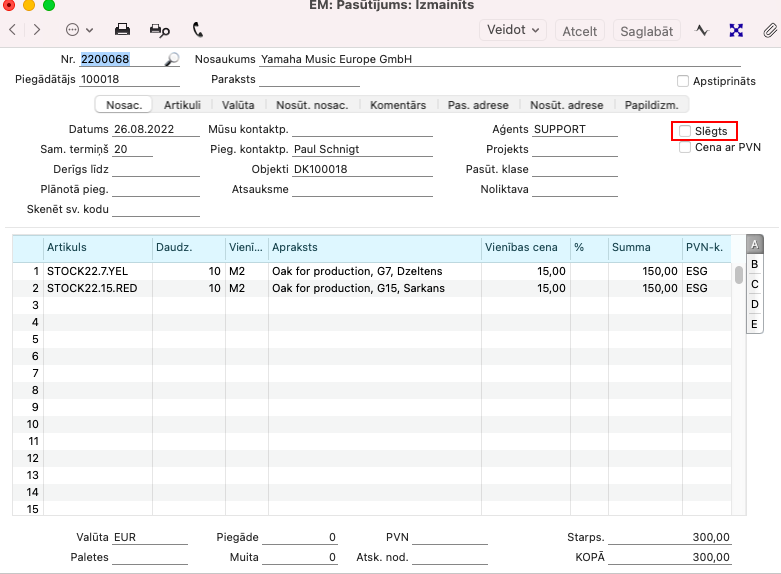This screenshot has height=574, width=781.
Task: Expand the ellipsis actions dropdown
Action: coord(79,30)
